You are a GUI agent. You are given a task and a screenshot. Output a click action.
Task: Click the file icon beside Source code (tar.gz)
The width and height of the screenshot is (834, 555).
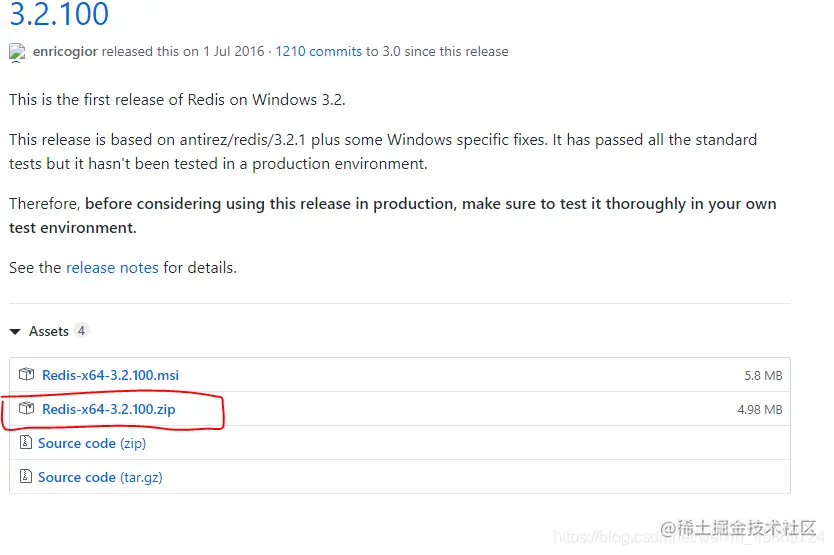coord(27,477)
